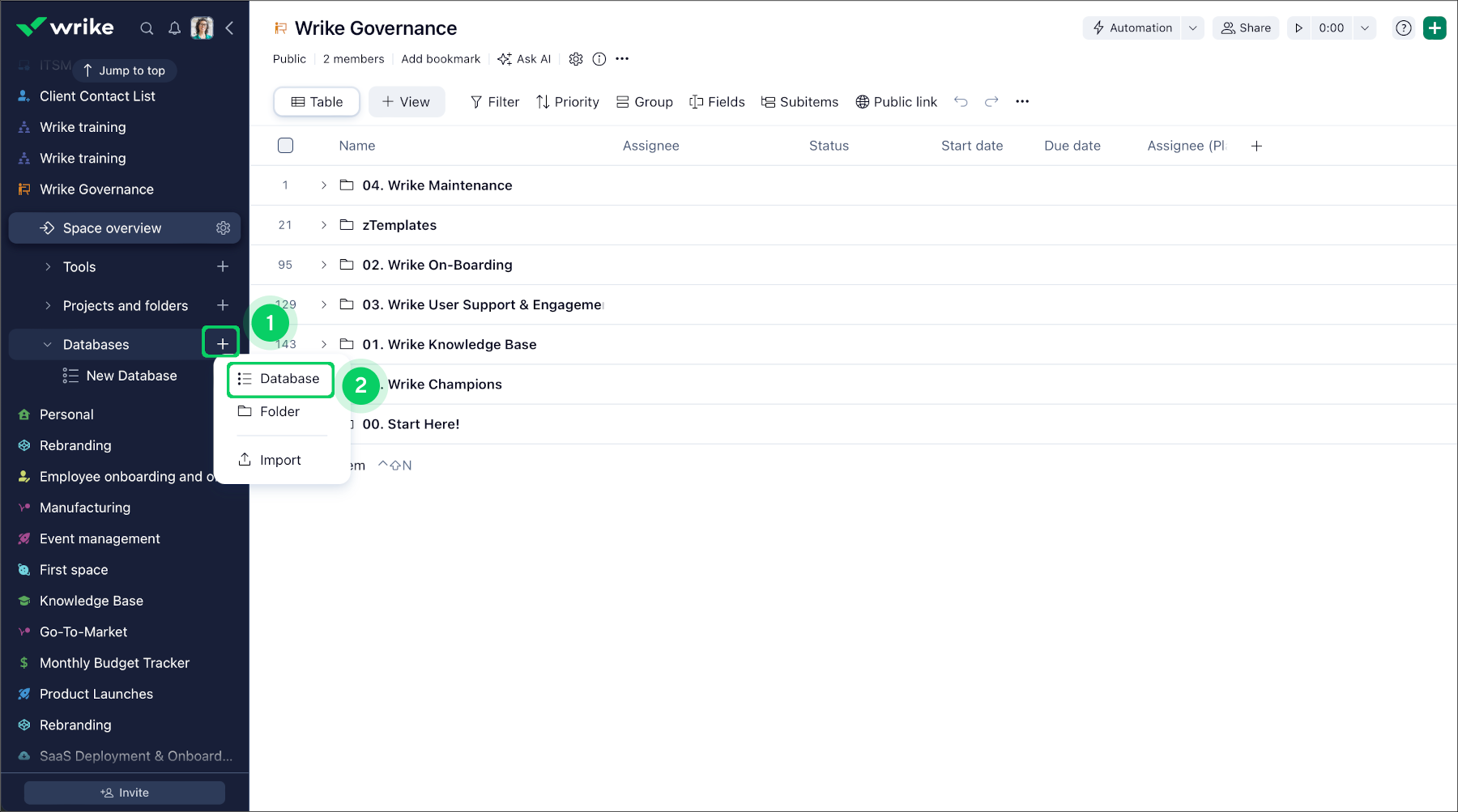Click the Filter icon on the toolbar
Viewport: 1458px width, 812px height.
[x=475, y=101]
